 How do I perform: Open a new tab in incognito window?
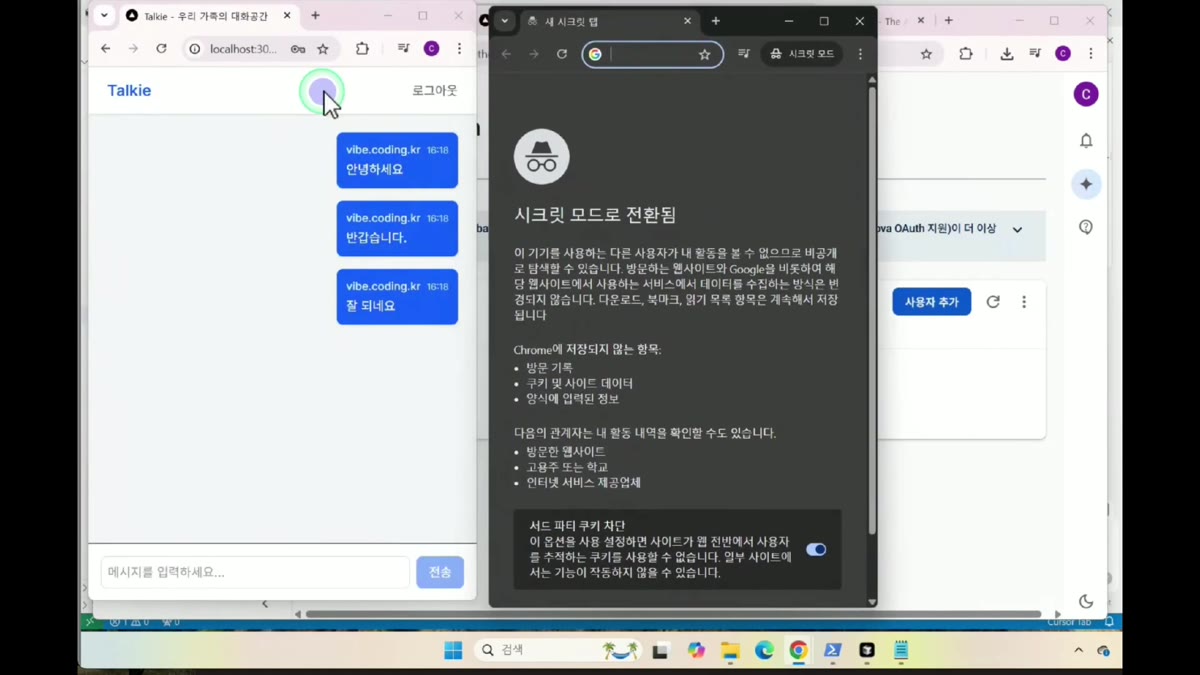pos(715,21)
